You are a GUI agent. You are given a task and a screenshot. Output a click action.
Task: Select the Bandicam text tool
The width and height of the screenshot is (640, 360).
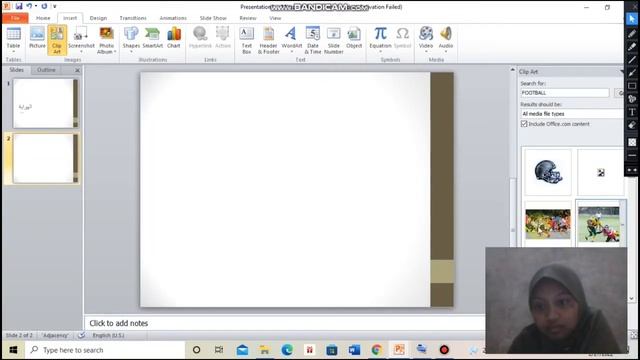pyautogui.click(x=632, y=112)
